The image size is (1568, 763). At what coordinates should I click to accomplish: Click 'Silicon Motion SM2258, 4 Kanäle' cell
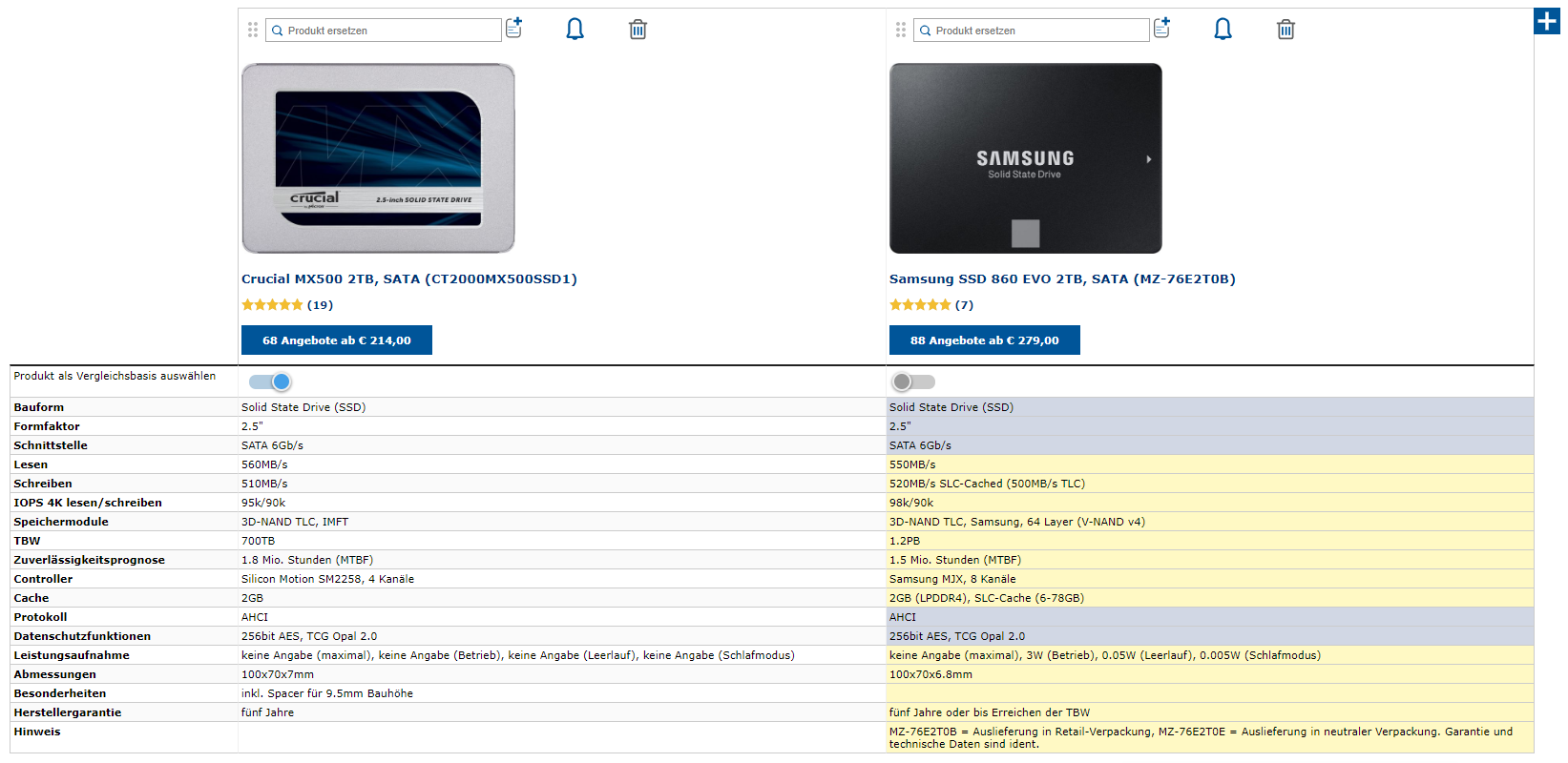coord(327,579)
